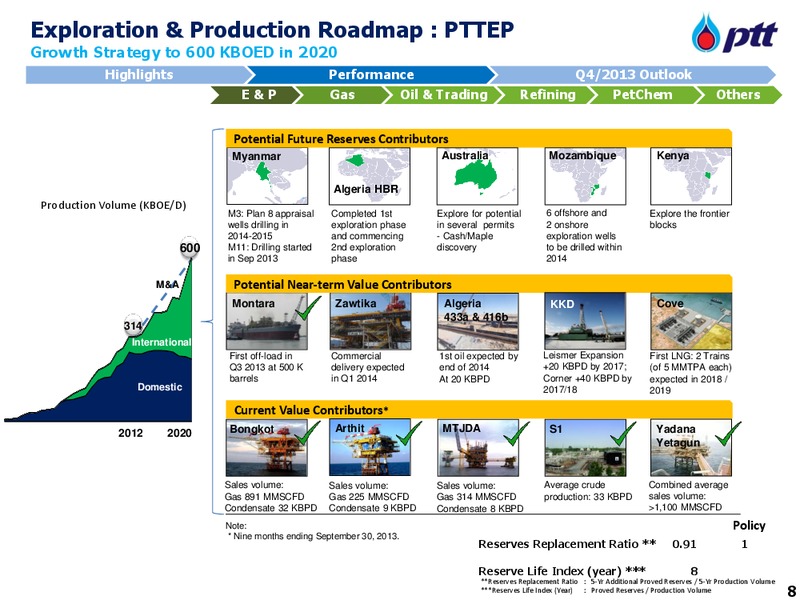Open the Gas section chevron
This screenshot has height=600, width=800.
(342, 95)
